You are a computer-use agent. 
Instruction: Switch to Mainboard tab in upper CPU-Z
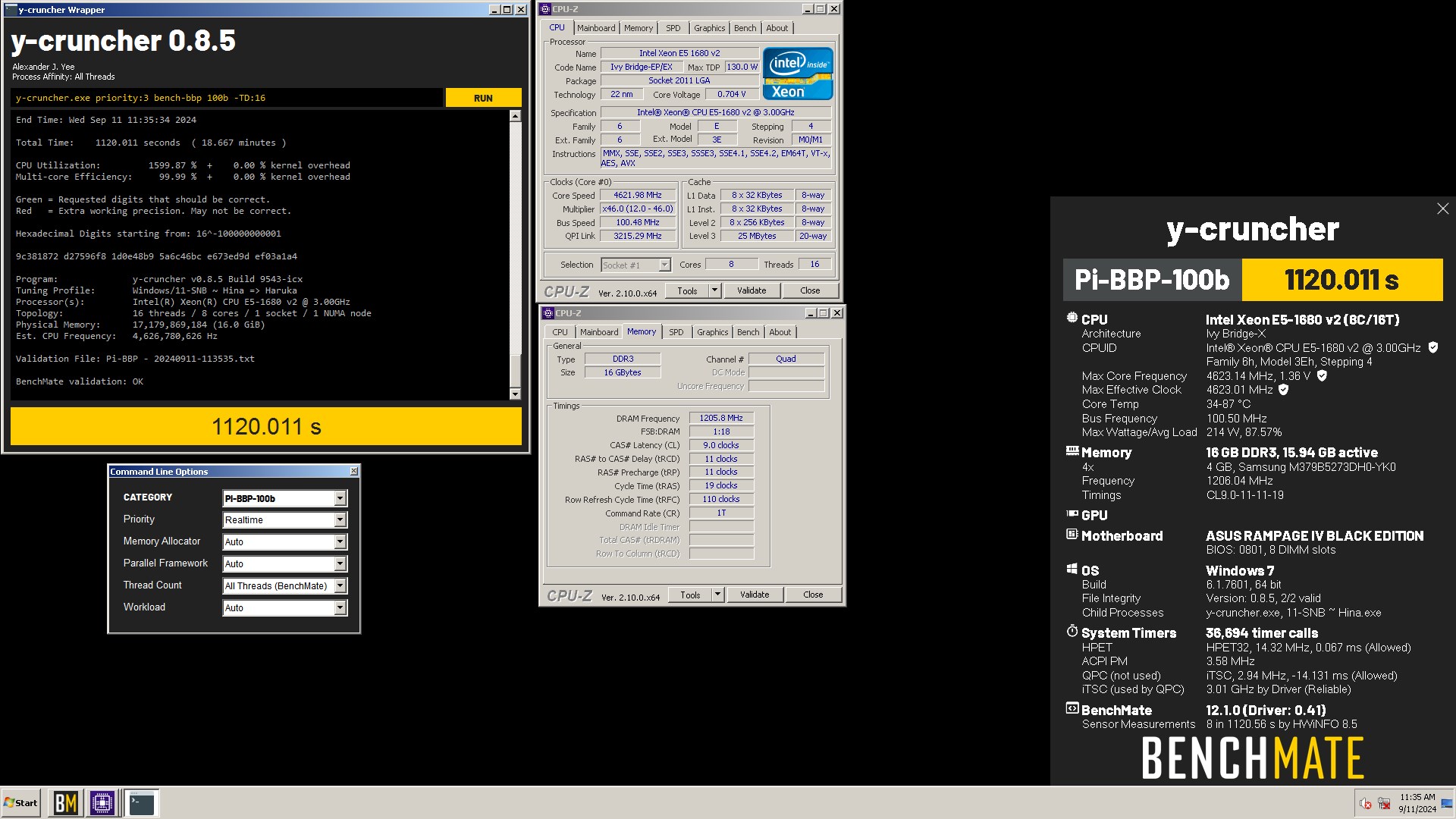[x=596, y=28]
